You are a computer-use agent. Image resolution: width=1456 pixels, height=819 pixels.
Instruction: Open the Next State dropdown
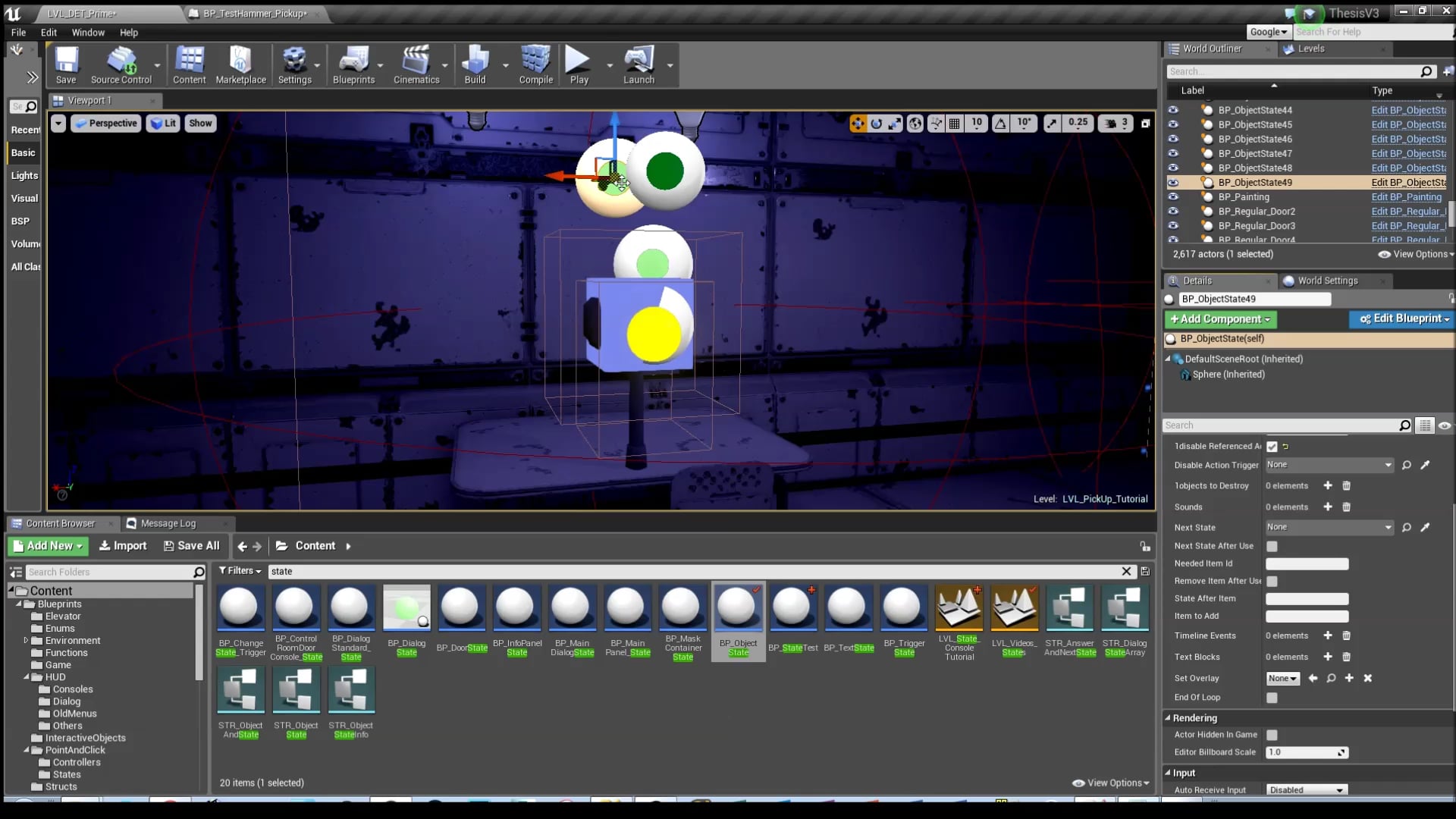click(1329, 527)
